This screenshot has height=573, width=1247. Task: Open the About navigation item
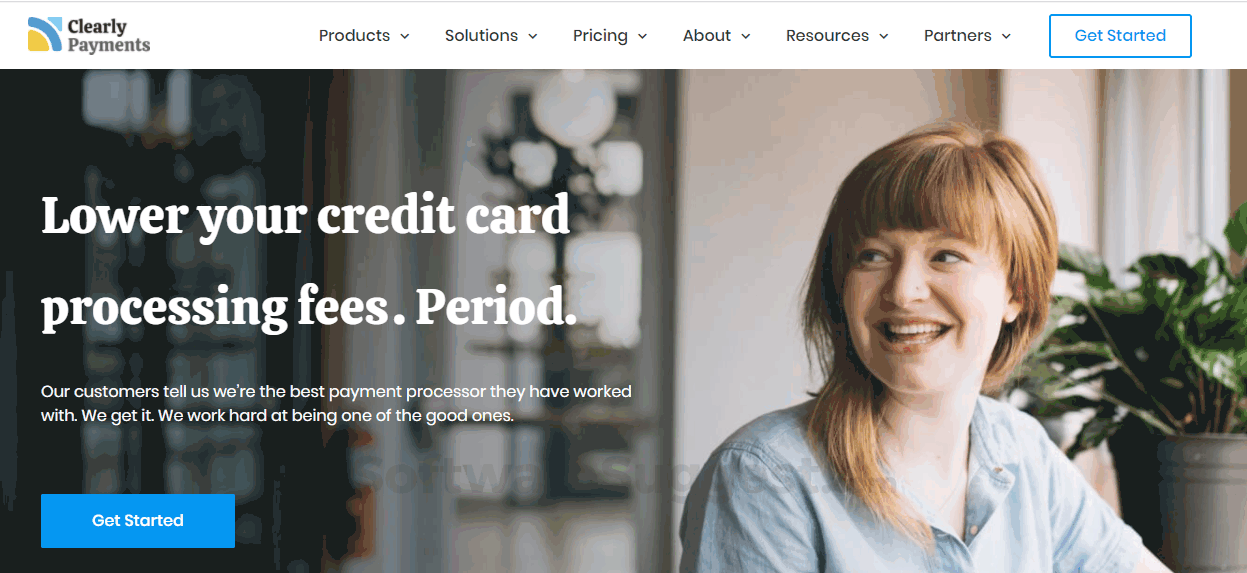[707, 35]
